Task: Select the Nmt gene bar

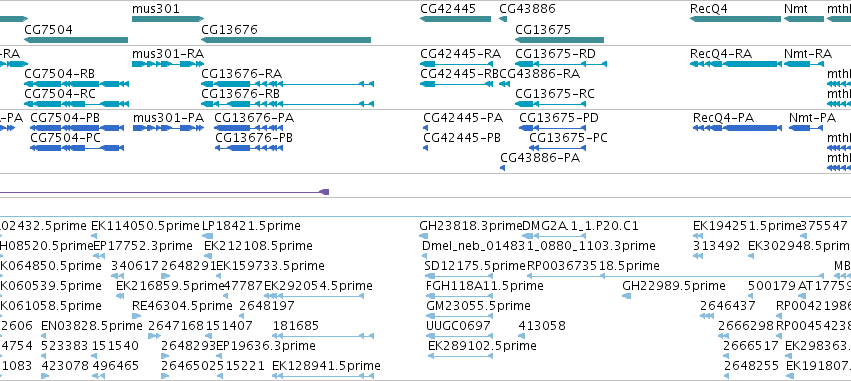Action: click(804, 19)
